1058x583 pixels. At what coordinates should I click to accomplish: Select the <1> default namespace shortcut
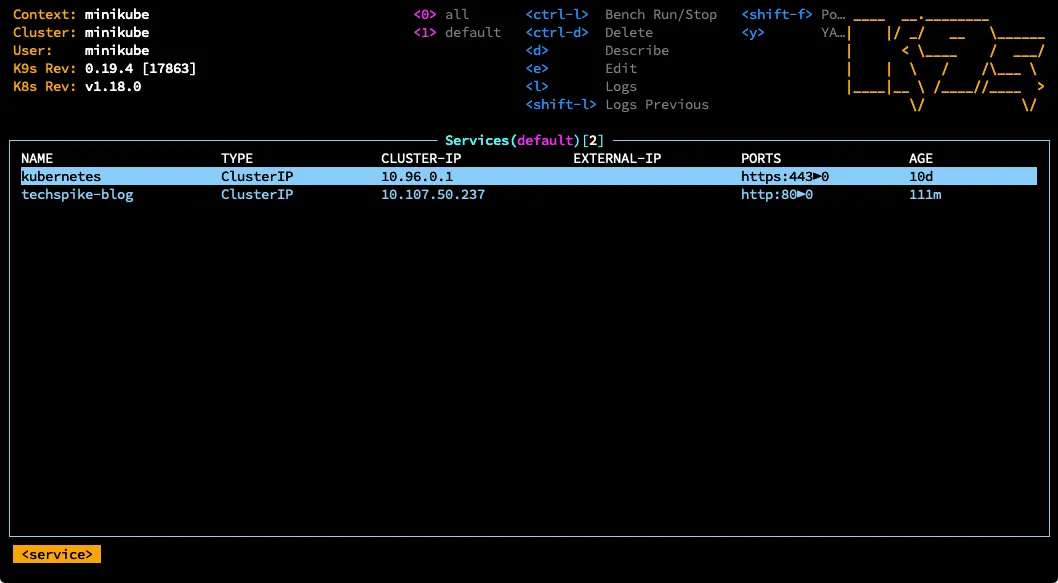coord(457,32)
